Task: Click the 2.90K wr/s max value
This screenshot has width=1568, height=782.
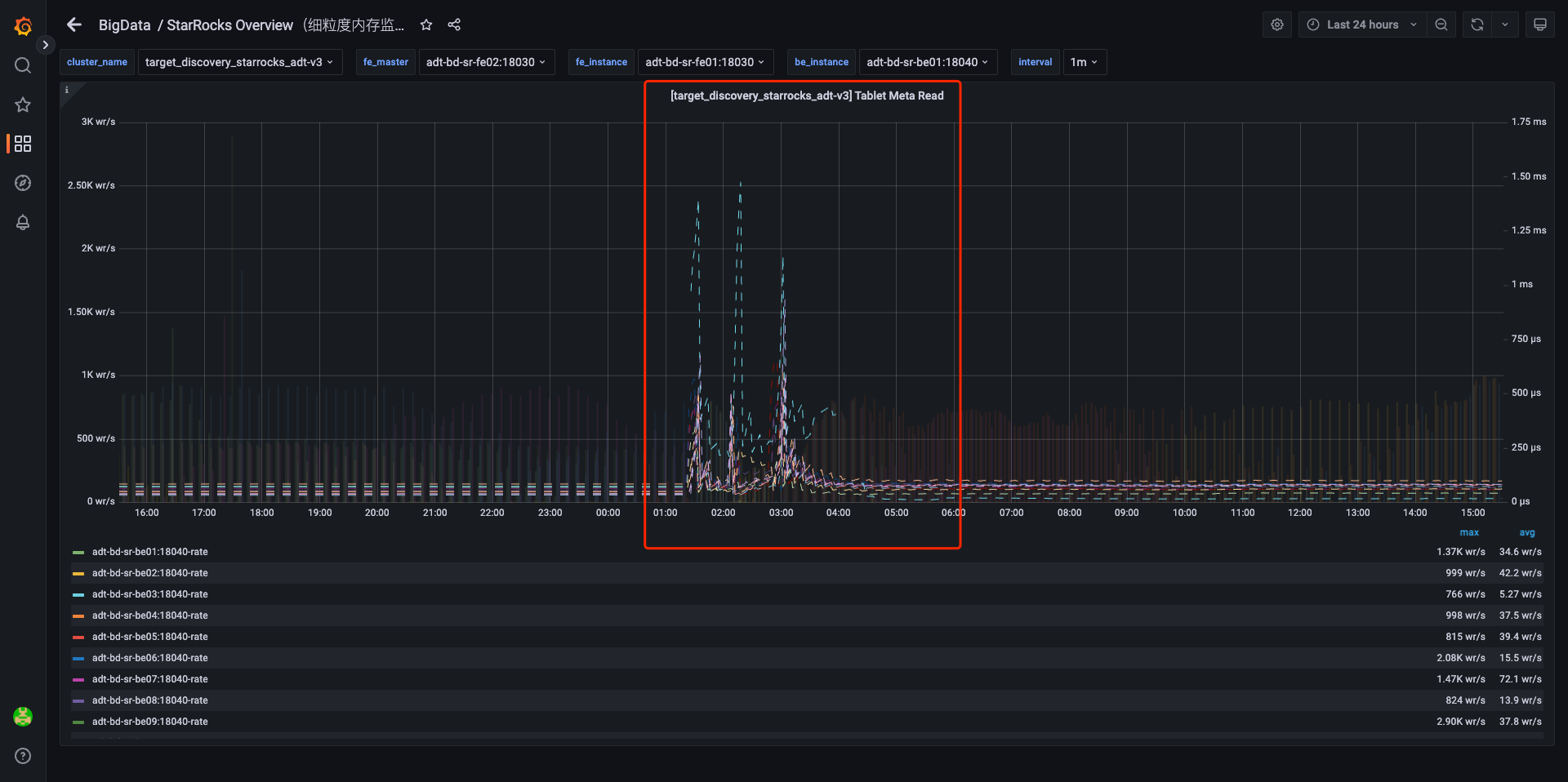Action: pyautogui.click(x=1461, y=722)
